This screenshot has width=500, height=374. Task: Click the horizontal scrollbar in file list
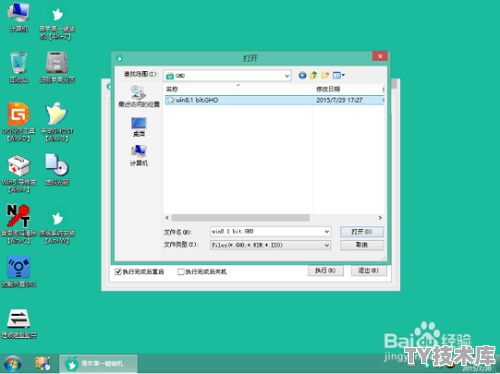point(274,218)
